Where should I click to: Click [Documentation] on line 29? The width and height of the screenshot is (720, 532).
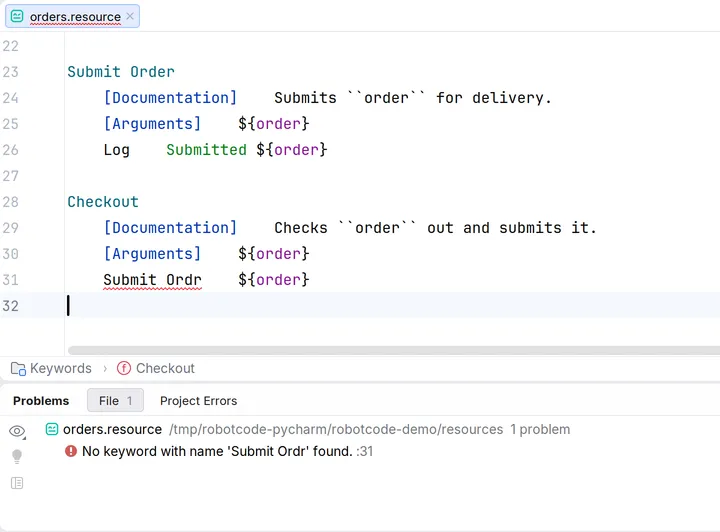(170, 228)
